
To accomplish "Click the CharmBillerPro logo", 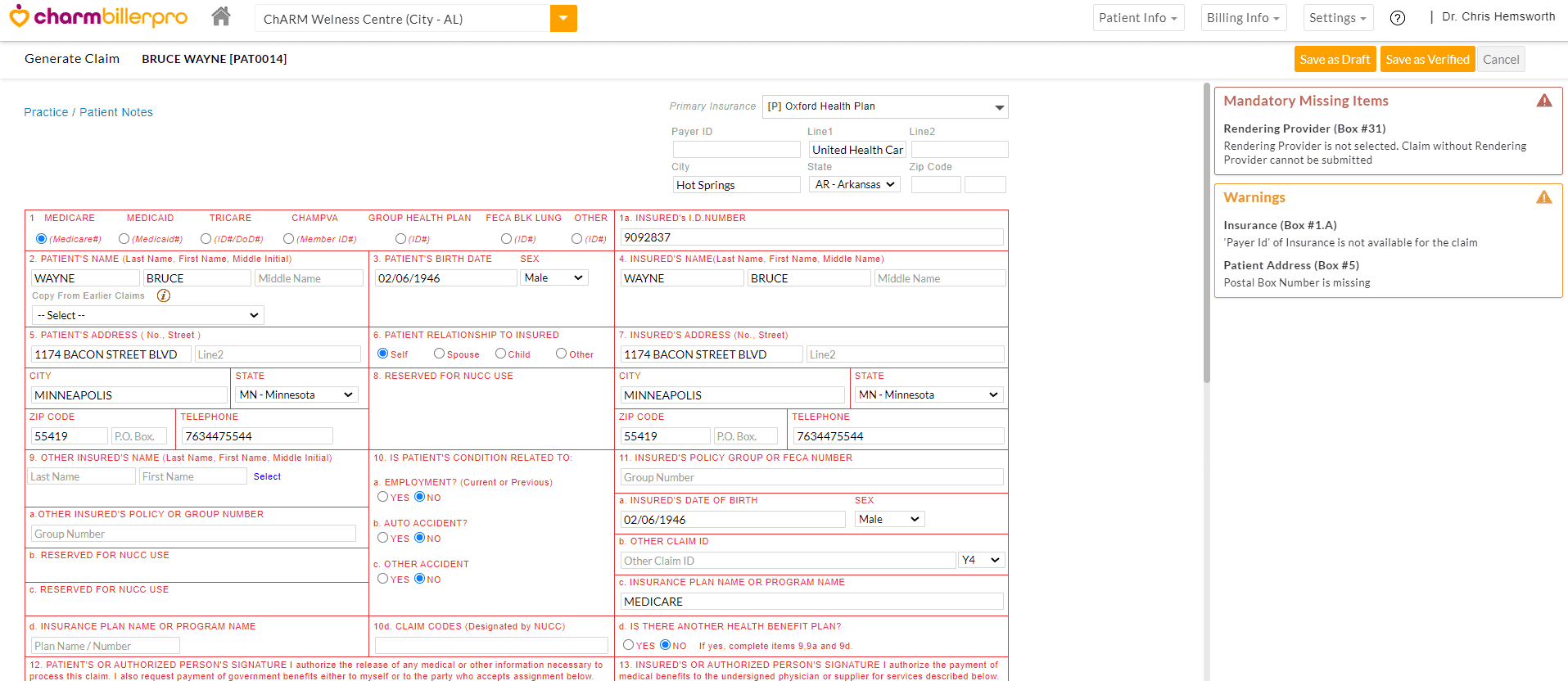I will (x=98, y=16).
